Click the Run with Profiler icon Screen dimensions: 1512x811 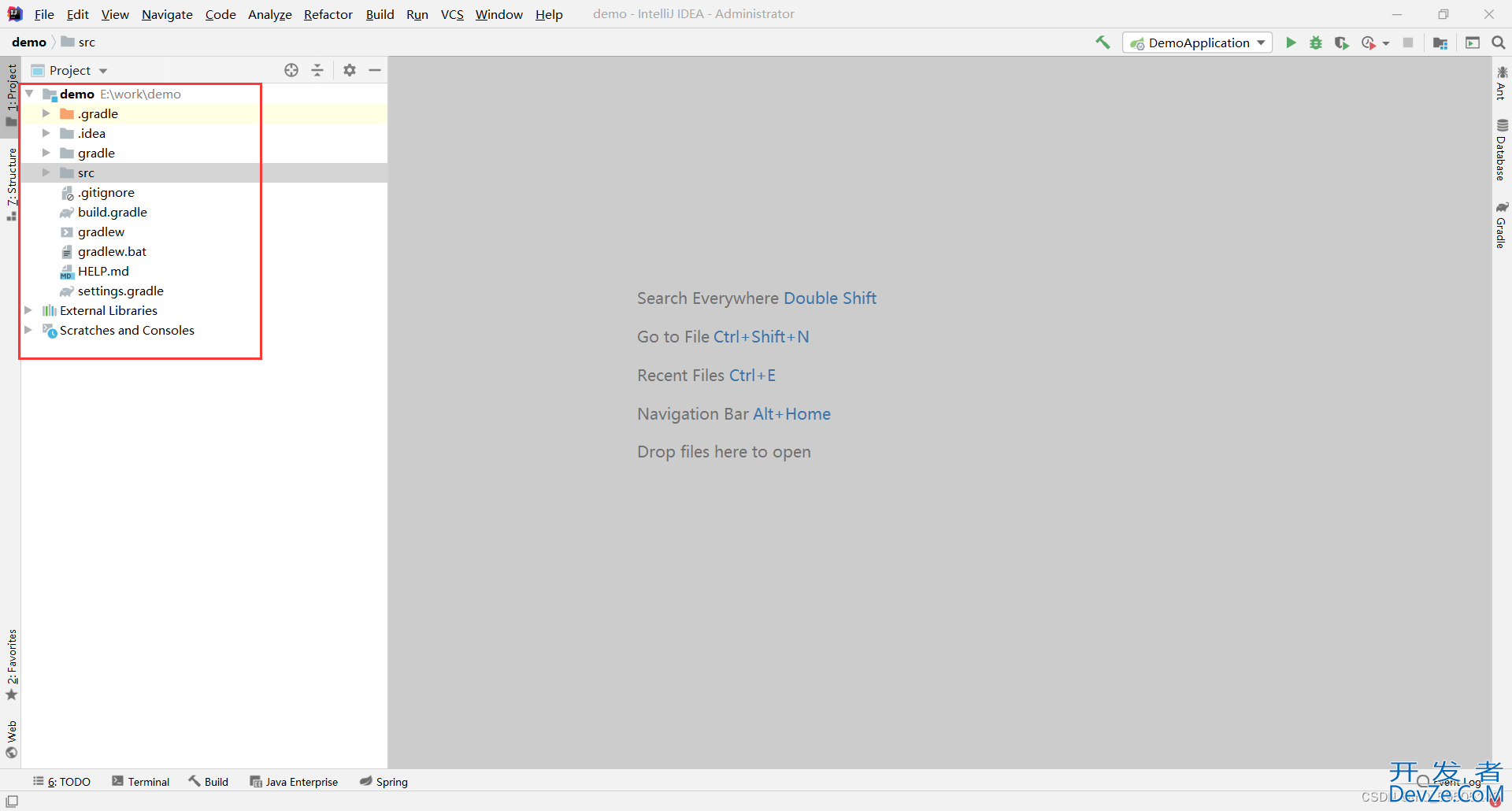pos(1369,43)
